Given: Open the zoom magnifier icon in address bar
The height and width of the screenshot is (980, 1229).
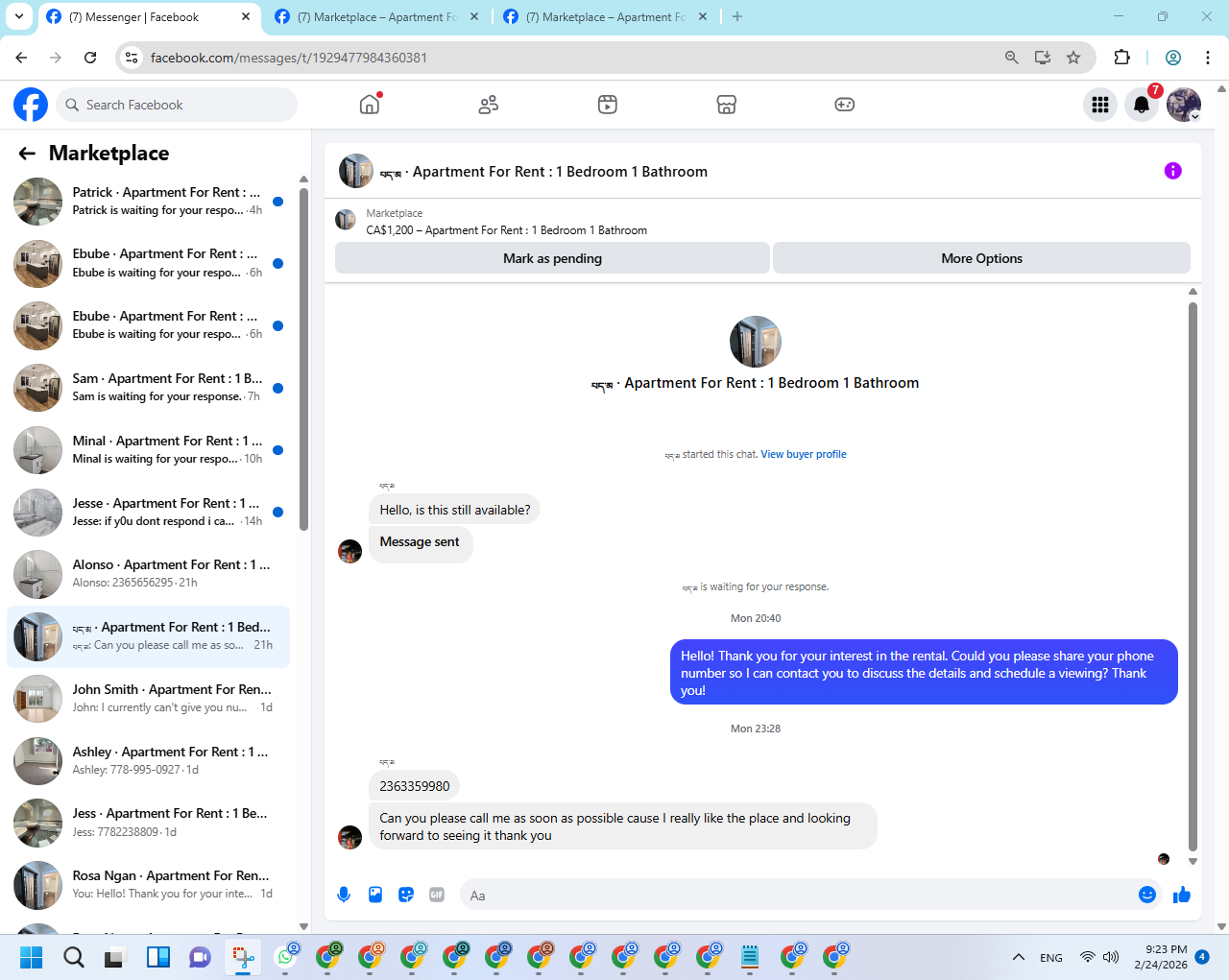Looking at the screenshot, I should coord(1011,58).
